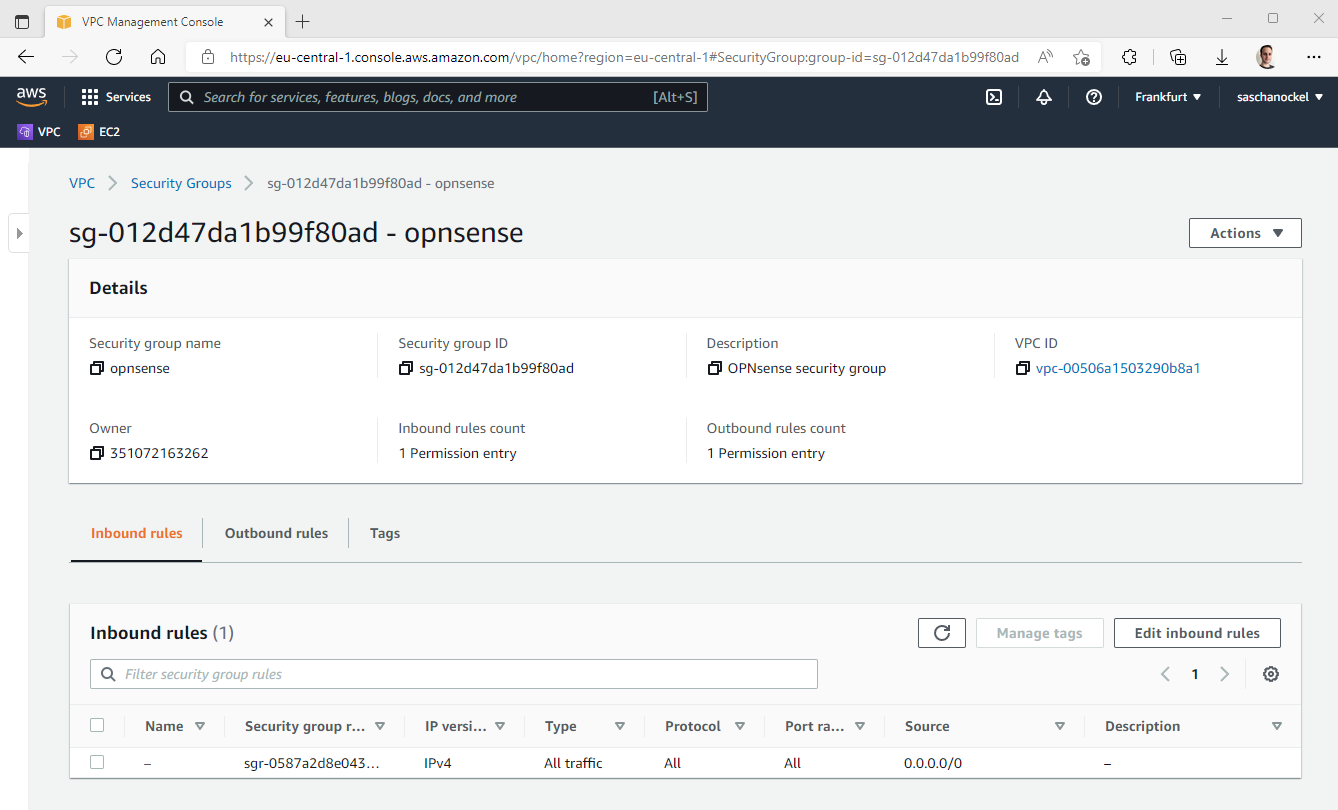The image size is (1338, 810).
Task: Switch to the Inbound rules tab
Action: point(137,533)
